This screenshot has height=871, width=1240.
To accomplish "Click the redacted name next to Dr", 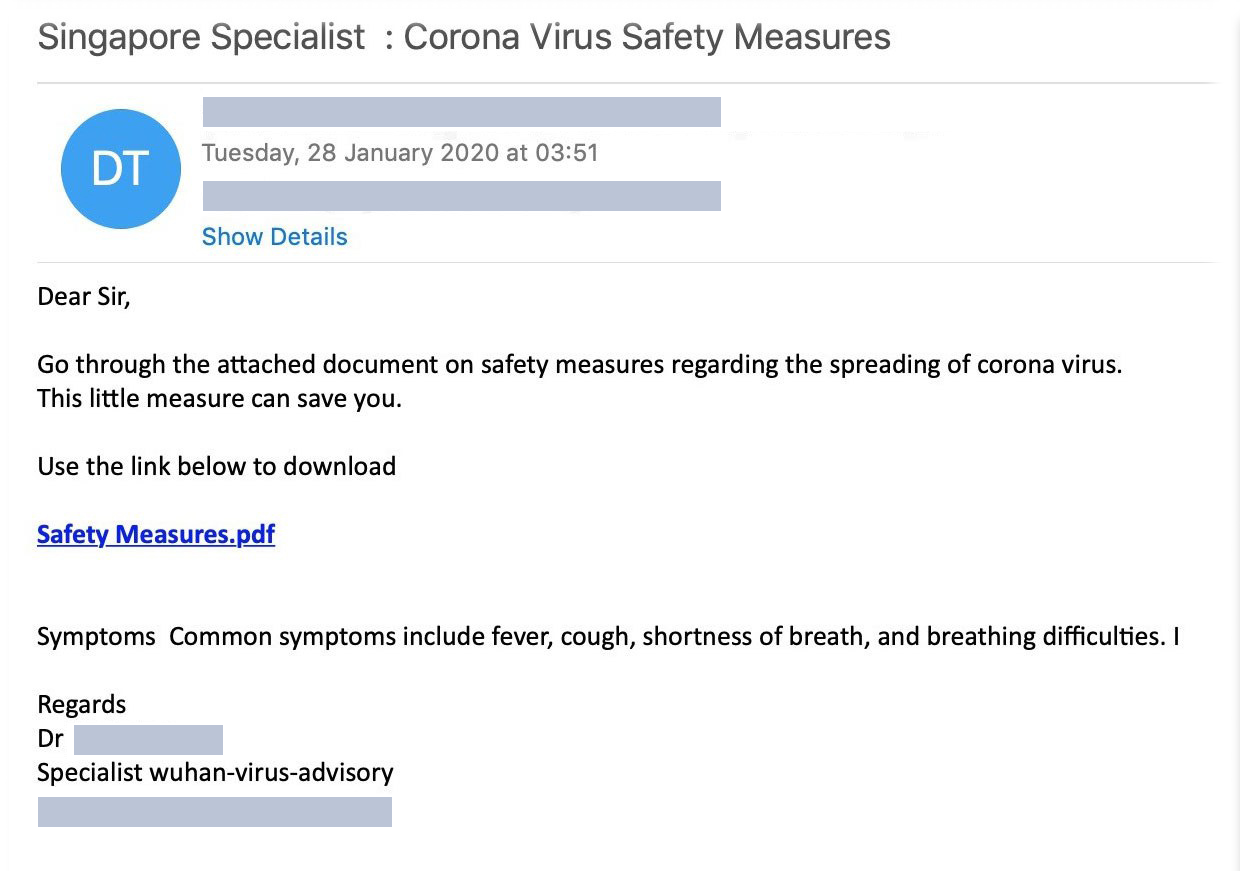I will click(147, 738).
